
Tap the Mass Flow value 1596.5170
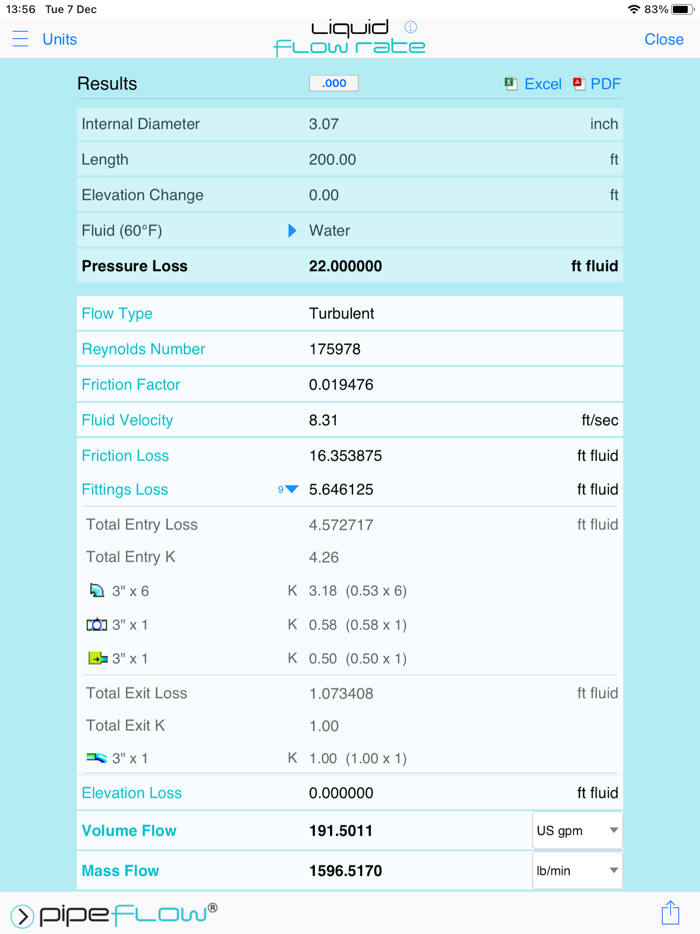(345, 871)
